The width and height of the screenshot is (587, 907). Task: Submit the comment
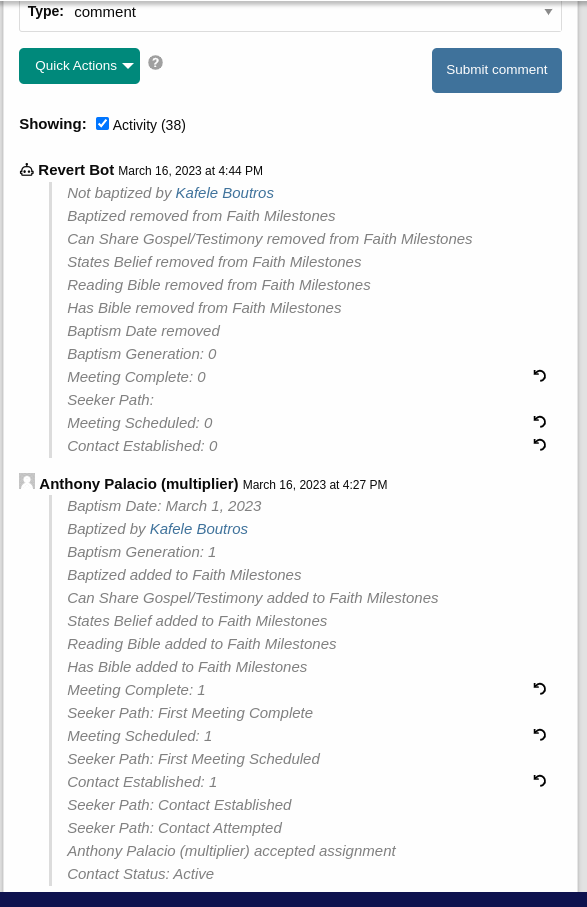point(497,70)
